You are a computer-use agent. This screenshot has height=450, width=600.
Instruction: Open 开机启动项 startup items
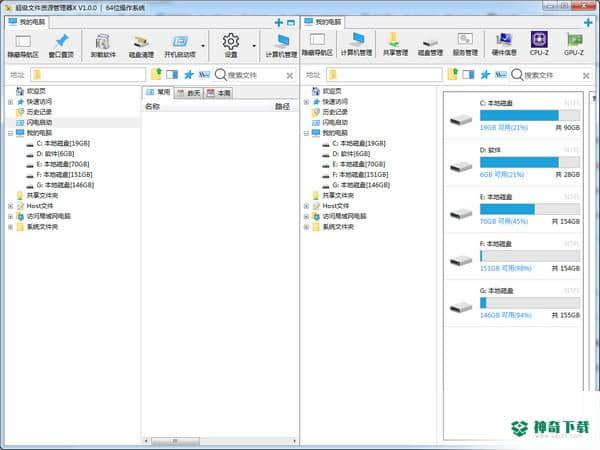[x=180, y=46]
